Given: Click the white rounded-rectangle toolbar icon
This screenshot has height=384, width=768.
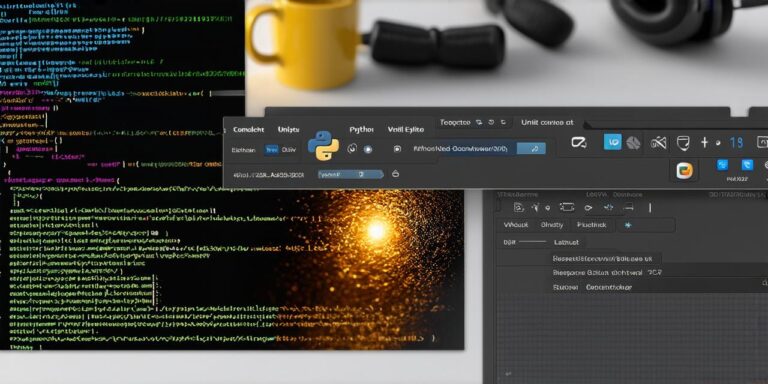Looking at the screenshot, I should [x=578, y=143].
